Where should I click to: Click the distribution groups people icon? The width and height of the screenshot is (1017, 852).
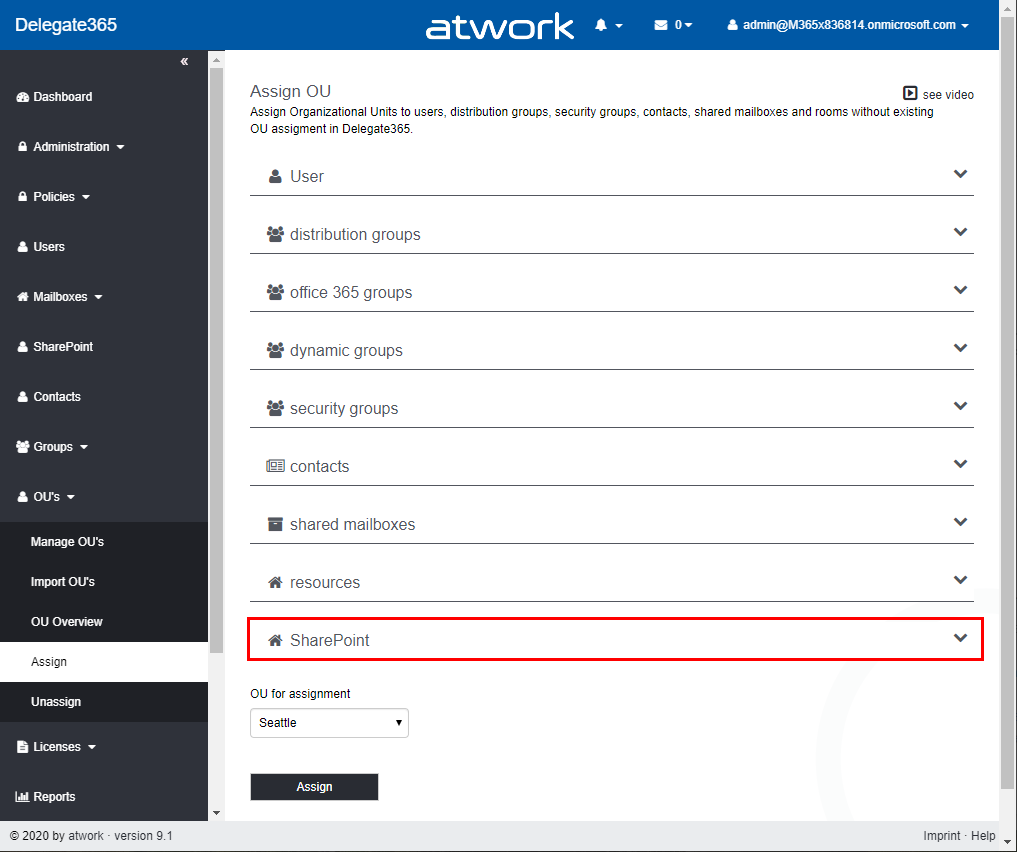[275, 234]
